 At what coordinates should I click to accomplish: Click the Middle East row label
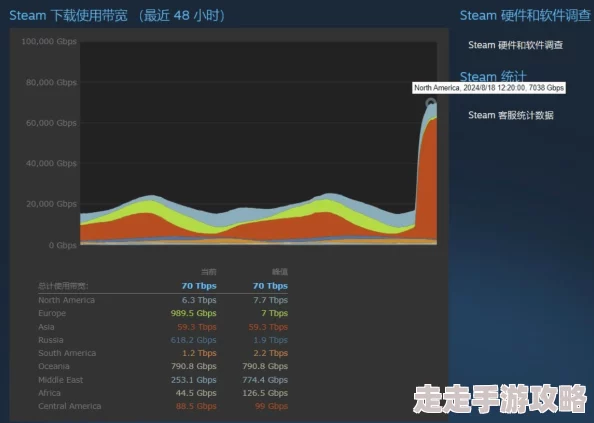coord(61,380)
